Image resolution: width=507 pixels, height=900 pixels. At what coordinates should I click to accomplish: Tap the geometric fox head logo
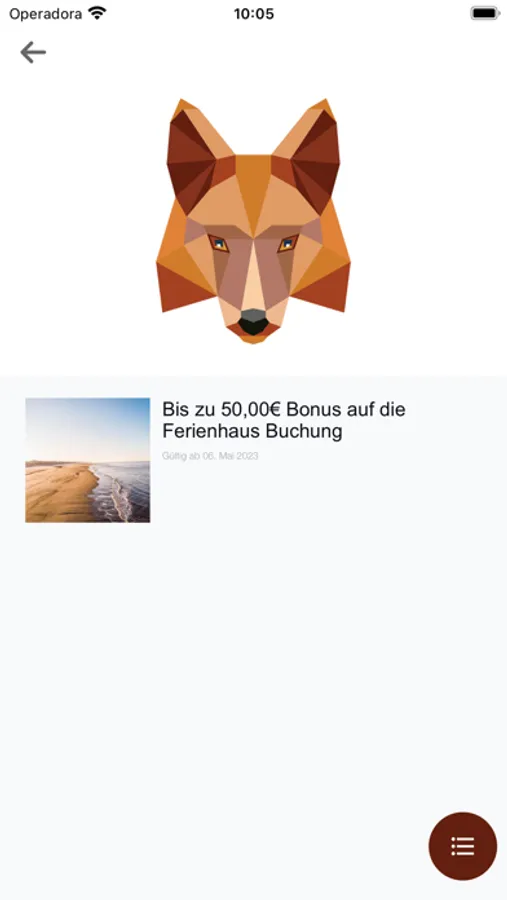click(253, 221)
